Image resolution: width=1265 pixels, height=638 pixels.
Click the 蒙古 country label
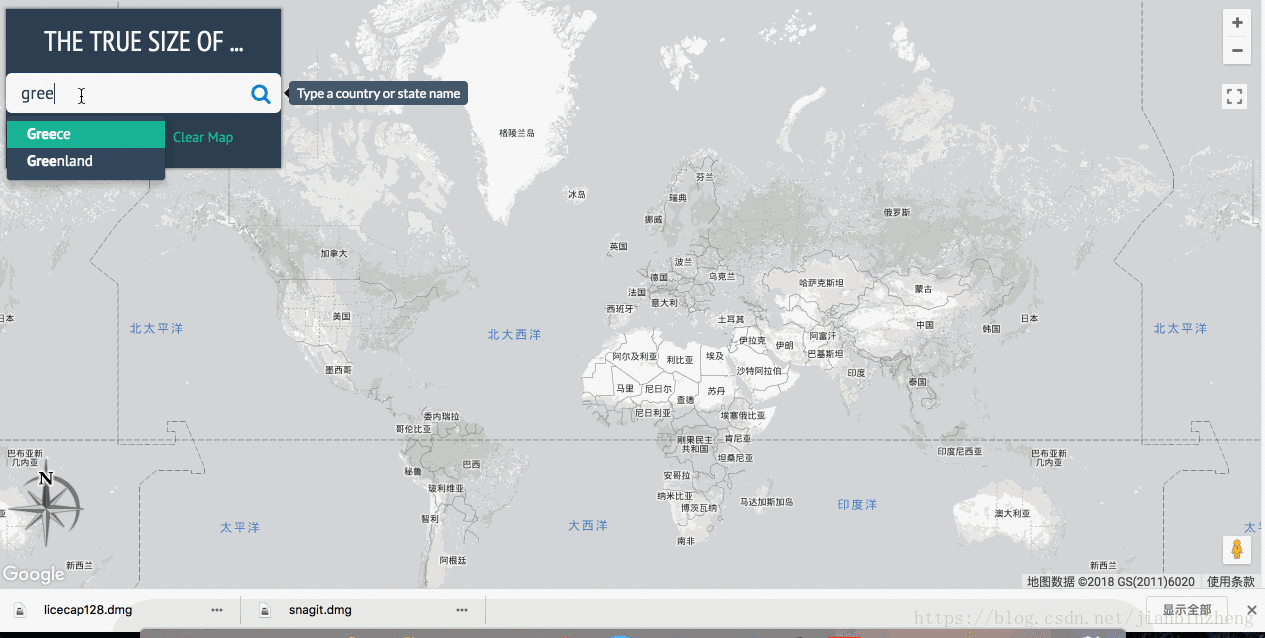pyautogui.click(x=923, y=289)
